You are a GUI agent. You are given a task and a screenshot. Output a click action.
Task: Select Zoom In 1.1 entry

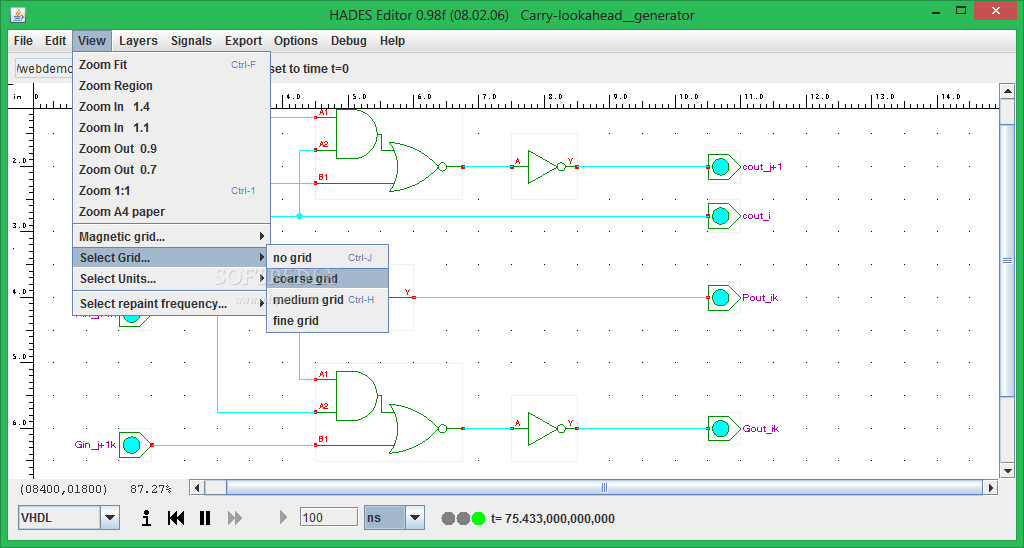coord(171,127)
